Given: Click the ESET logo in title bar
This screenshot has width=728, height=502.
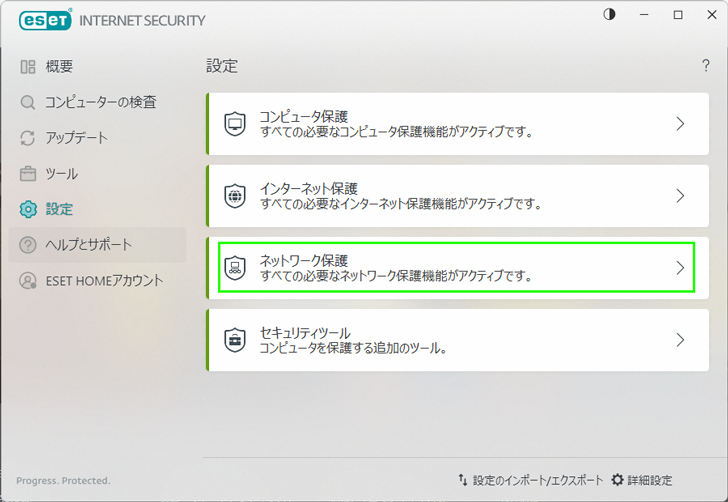Looking at the screenshot, I should tap(46, 20).
